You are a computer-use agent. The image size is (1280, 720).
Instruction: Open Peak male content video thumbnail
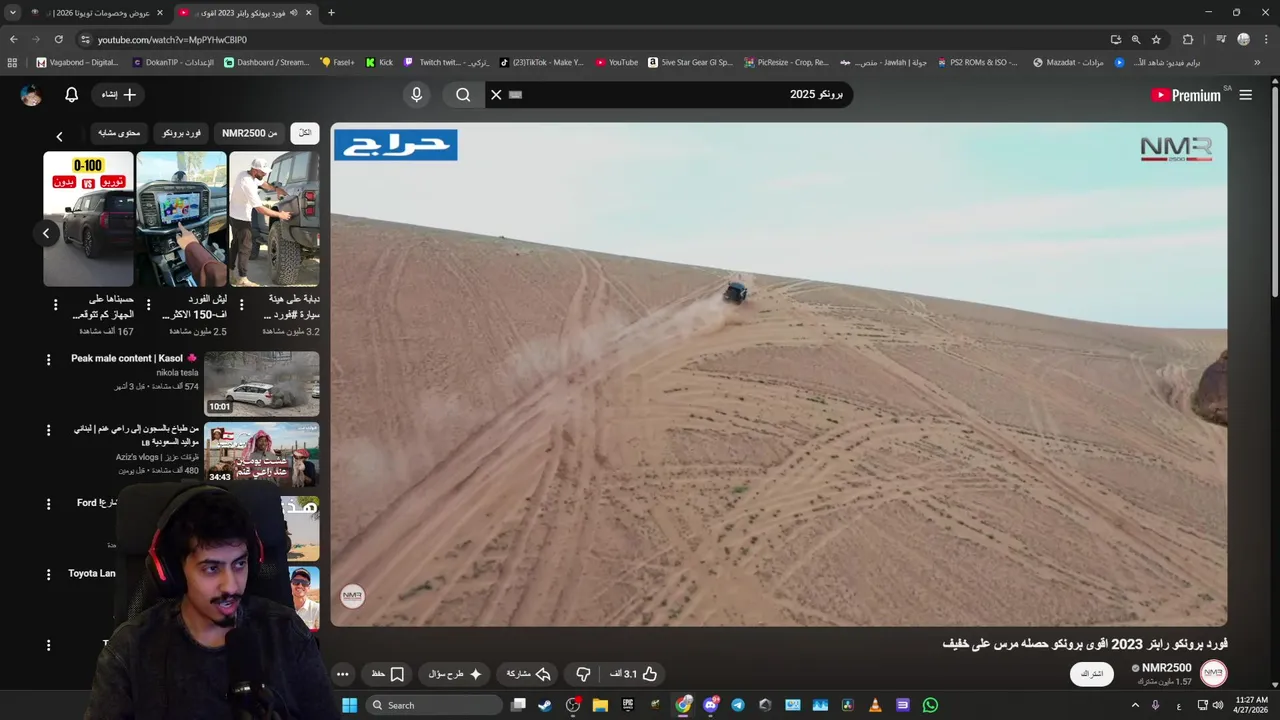[262, 383]
